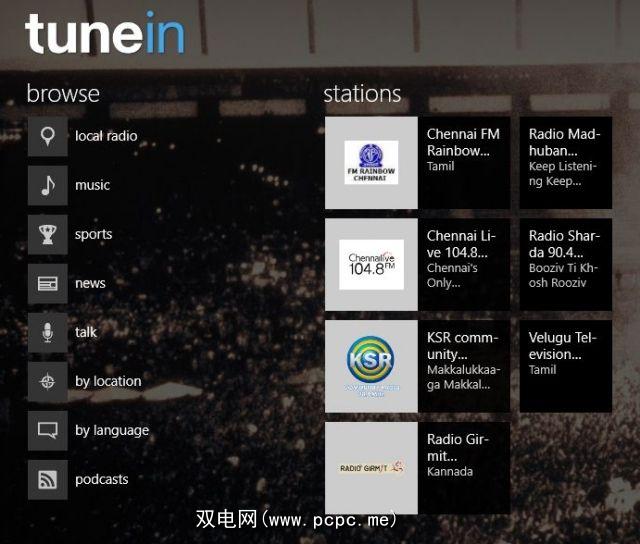This screenshot has width=640, height=544.
Task: Open the KSR station logo thumbnail
Action: pos(371,366)
